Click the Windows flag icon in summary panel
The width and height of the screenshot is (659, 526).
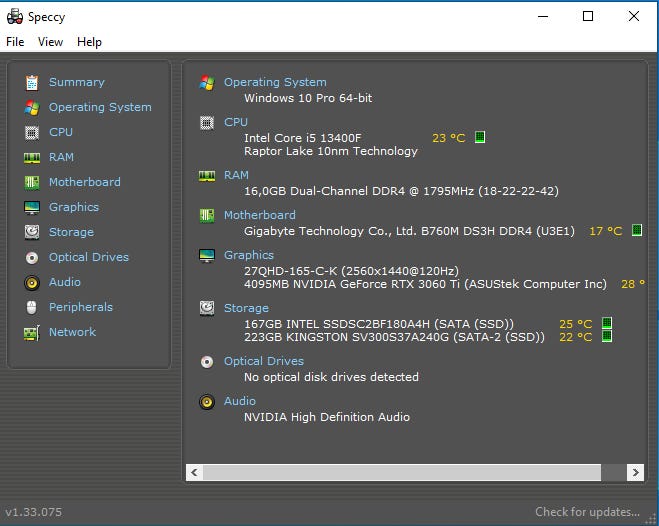pos(207,83)
